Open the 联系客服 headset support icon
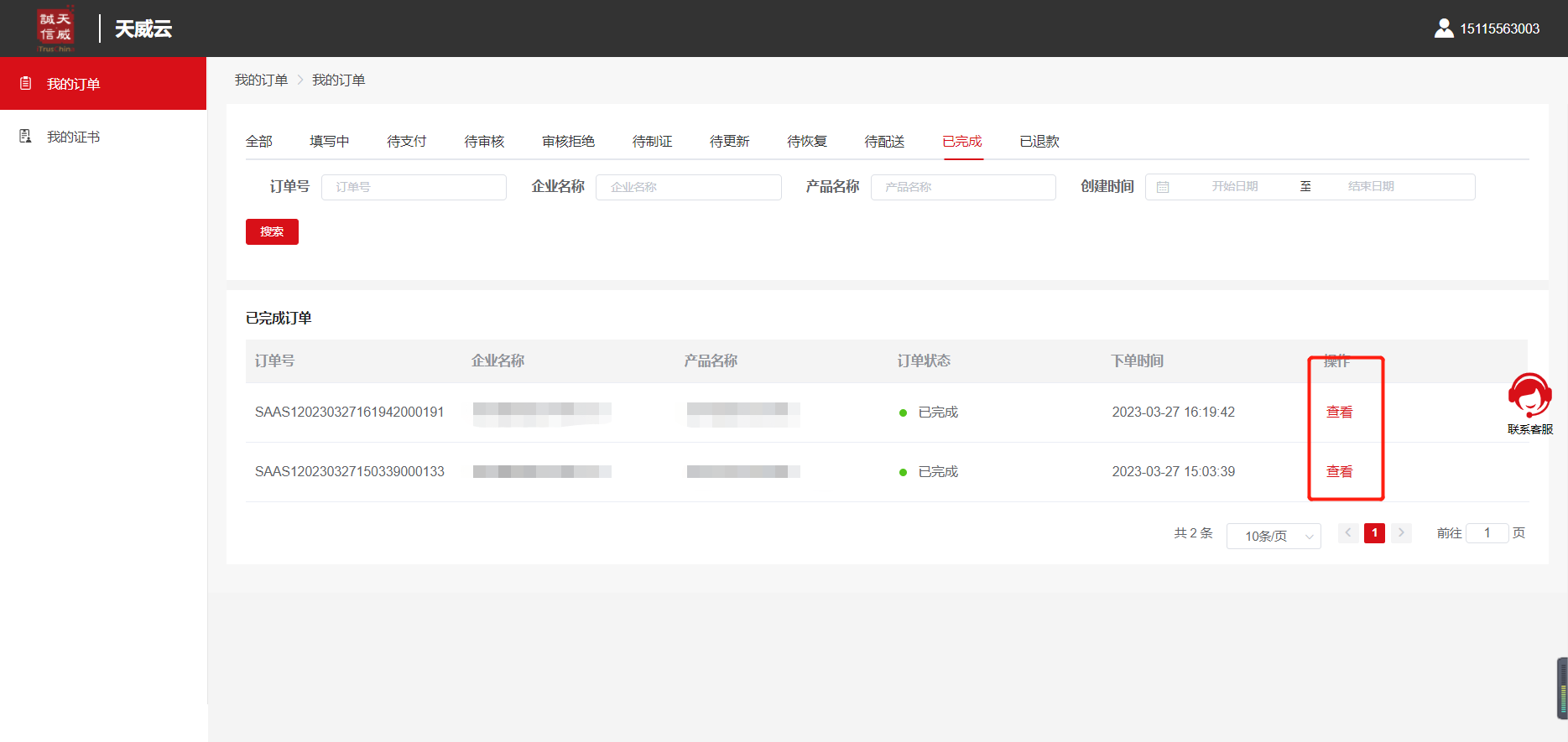This screenshot has width=1568, height=742. (x=1529, y=396)
